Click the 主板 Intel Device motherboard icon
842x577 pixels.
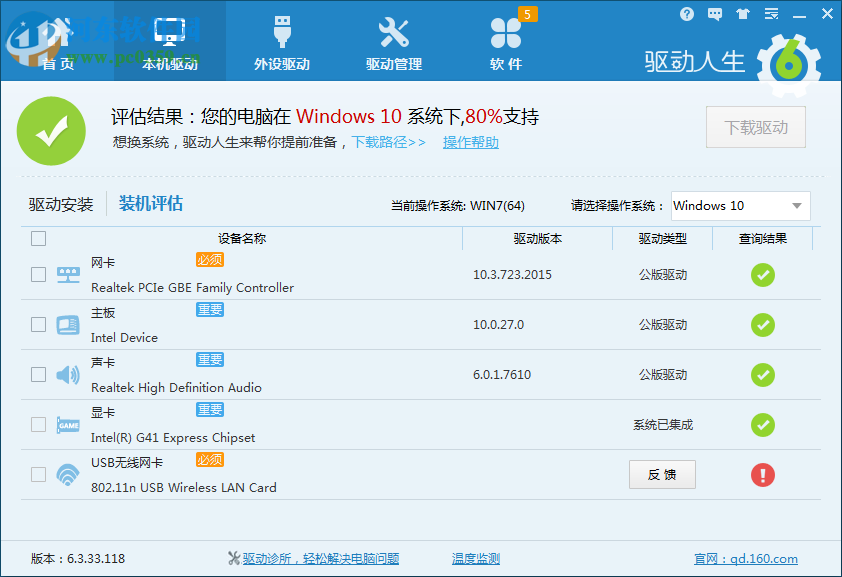click(67, 324)
